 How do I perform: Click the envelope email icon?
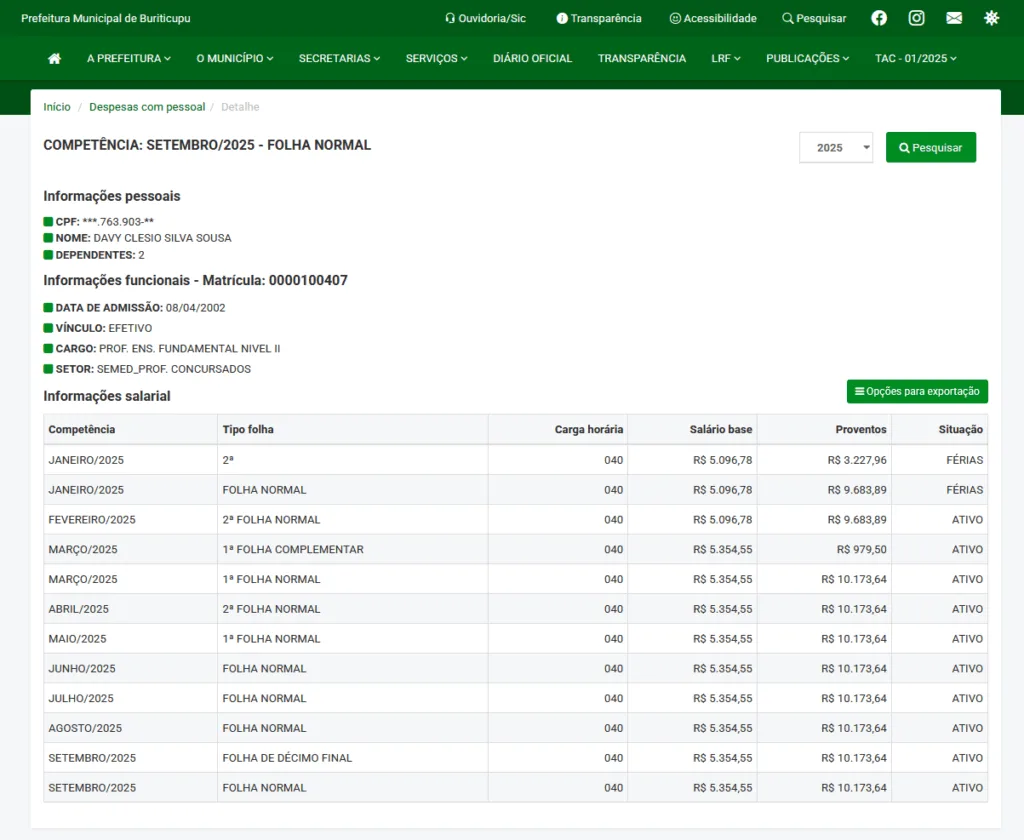click(954, 18)
